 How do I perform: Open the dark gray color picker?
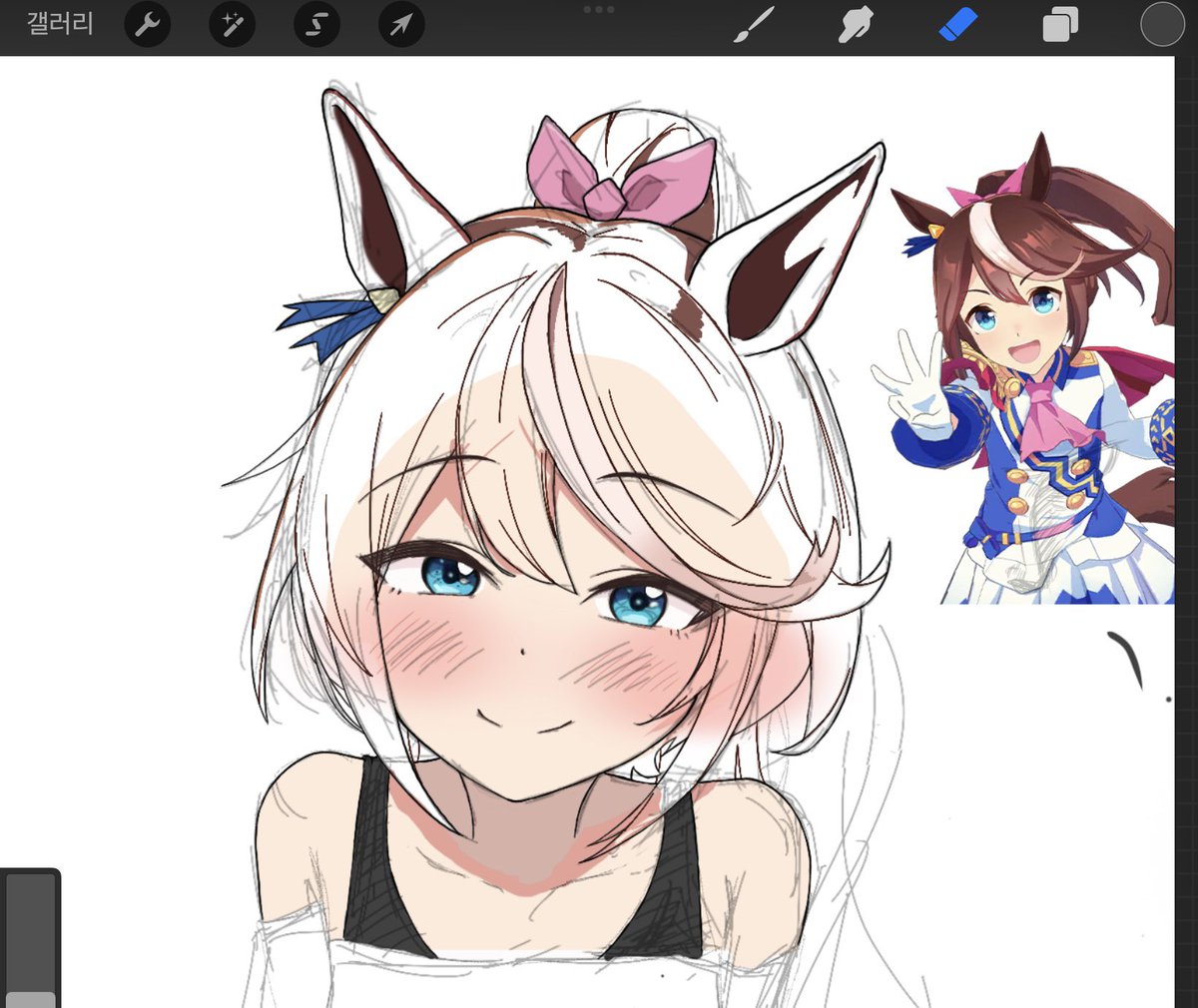tap(1162, 24)
